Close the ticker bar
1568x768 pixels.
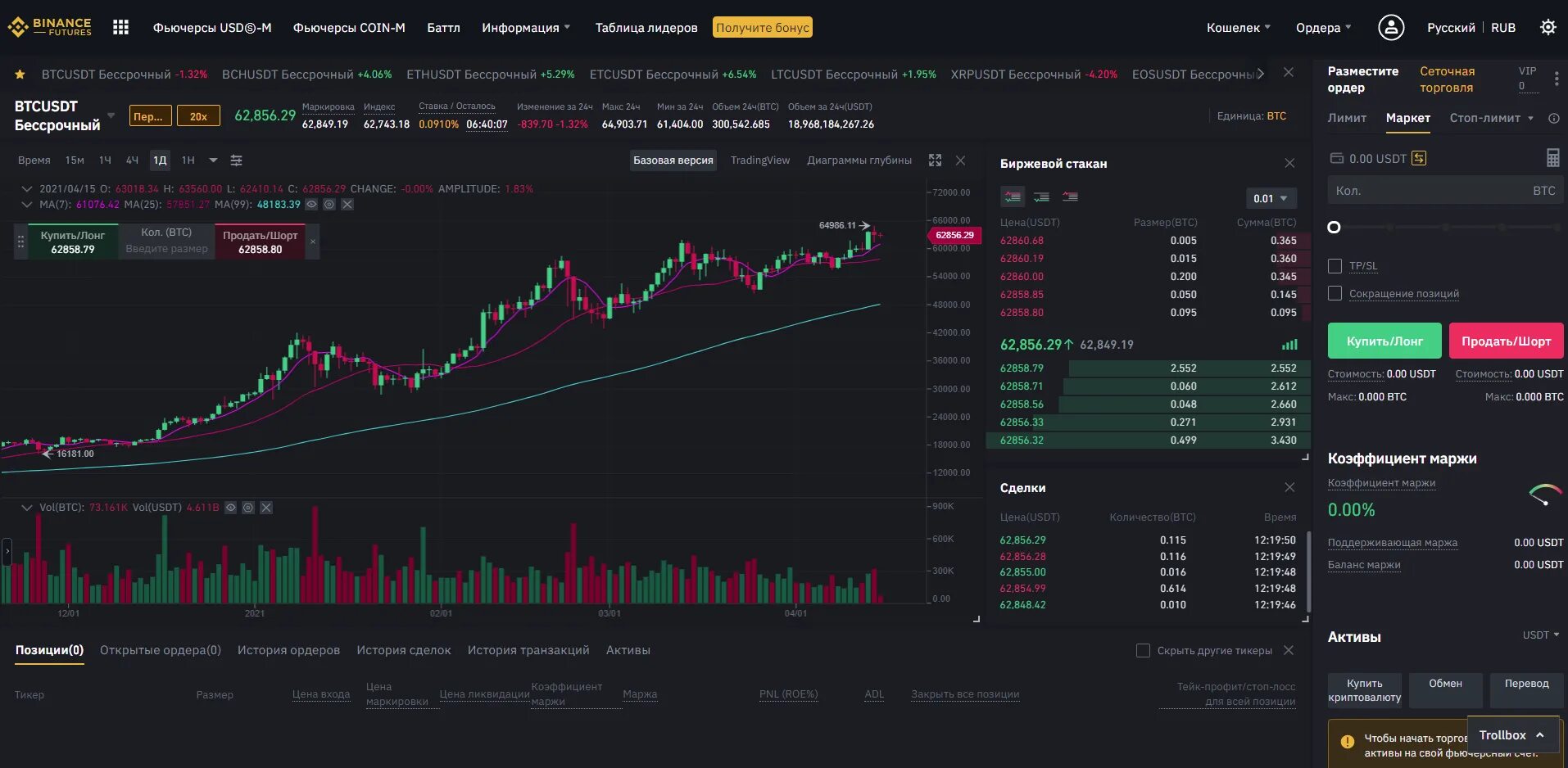pyautogui.click(x=1289, y=73)
